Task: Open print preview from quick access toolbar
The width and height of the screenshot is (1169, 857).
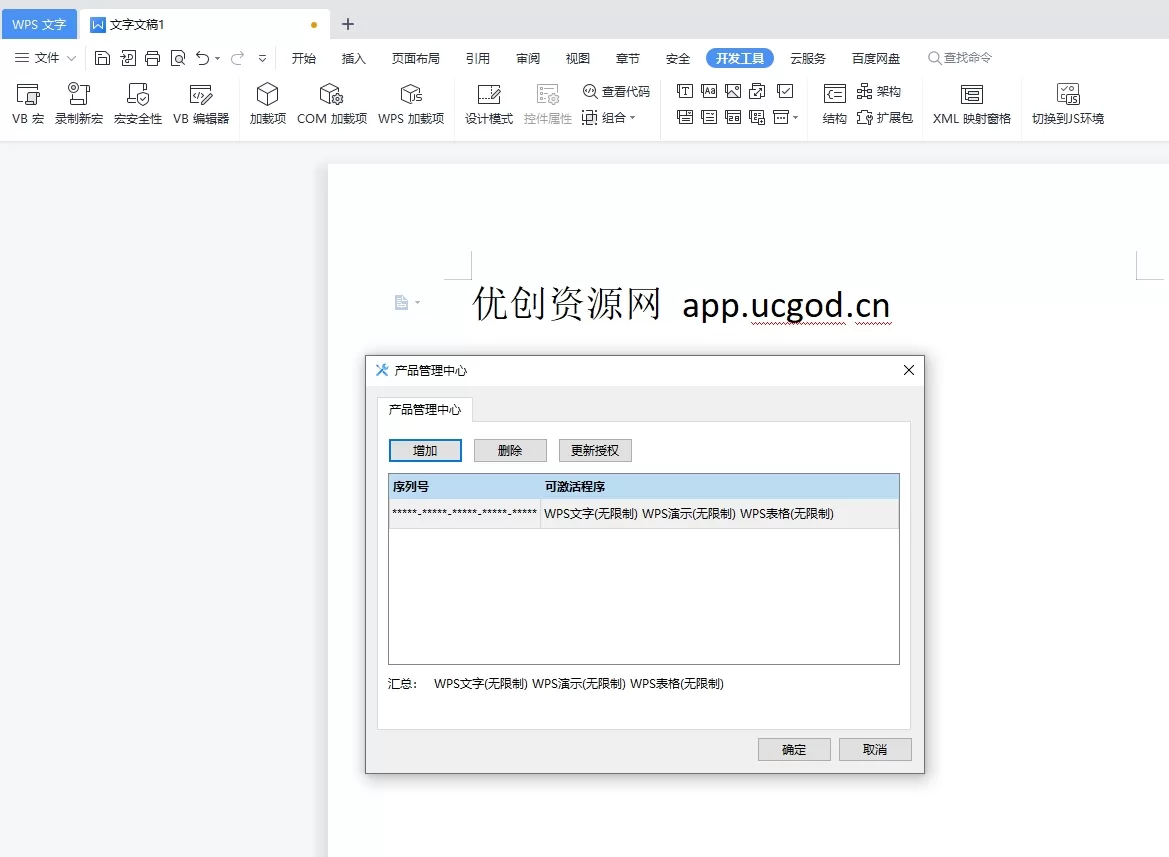Action: (x=177, y=58)
